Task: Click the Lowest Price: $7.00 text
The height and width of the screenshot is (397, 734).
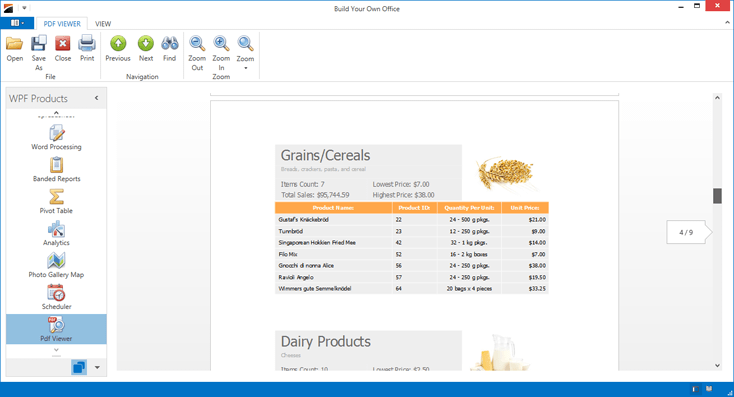Action: (401, 184)
